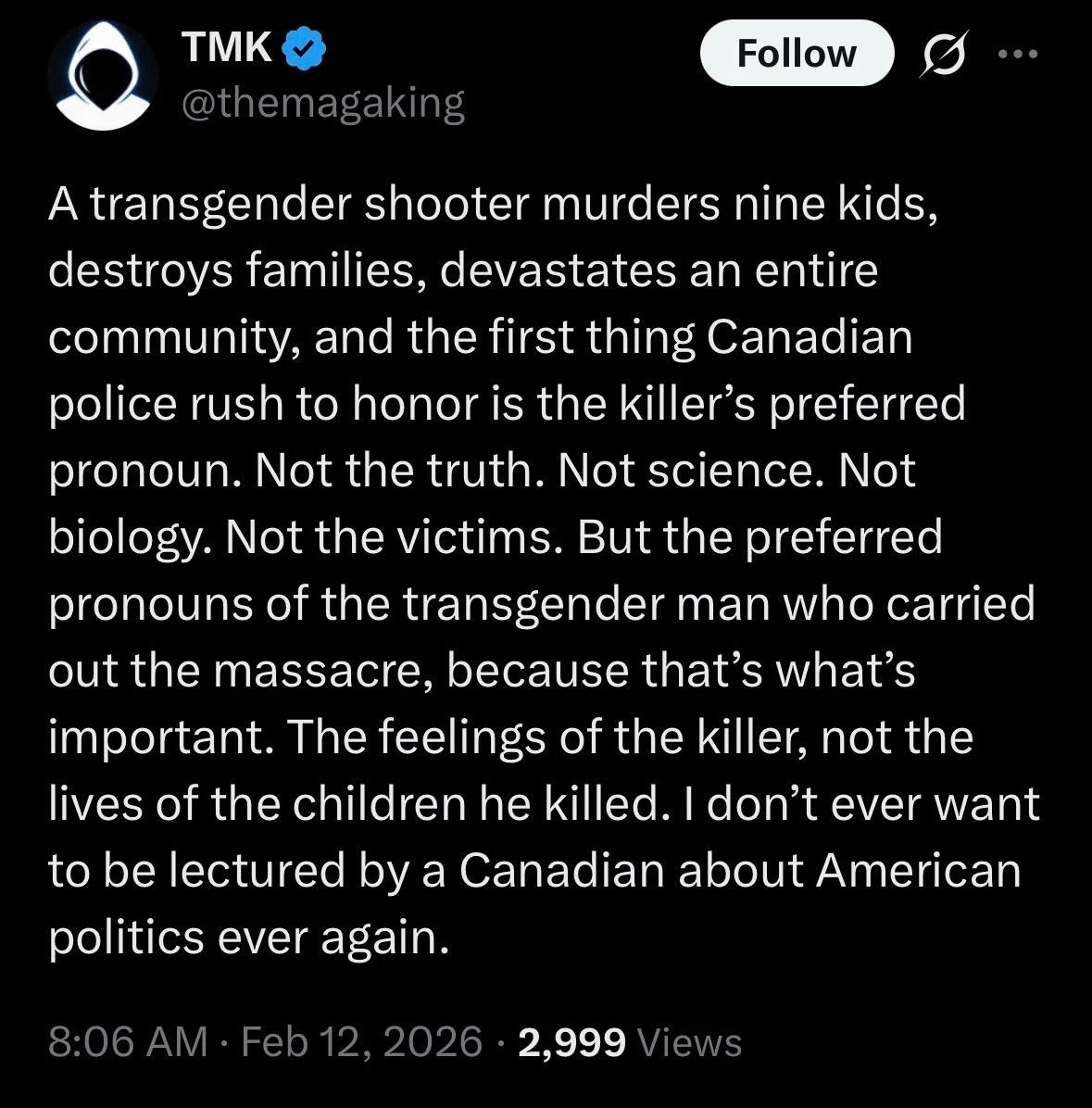
Task: Click the 8:06 AM timestamp
Action: 128,1041
